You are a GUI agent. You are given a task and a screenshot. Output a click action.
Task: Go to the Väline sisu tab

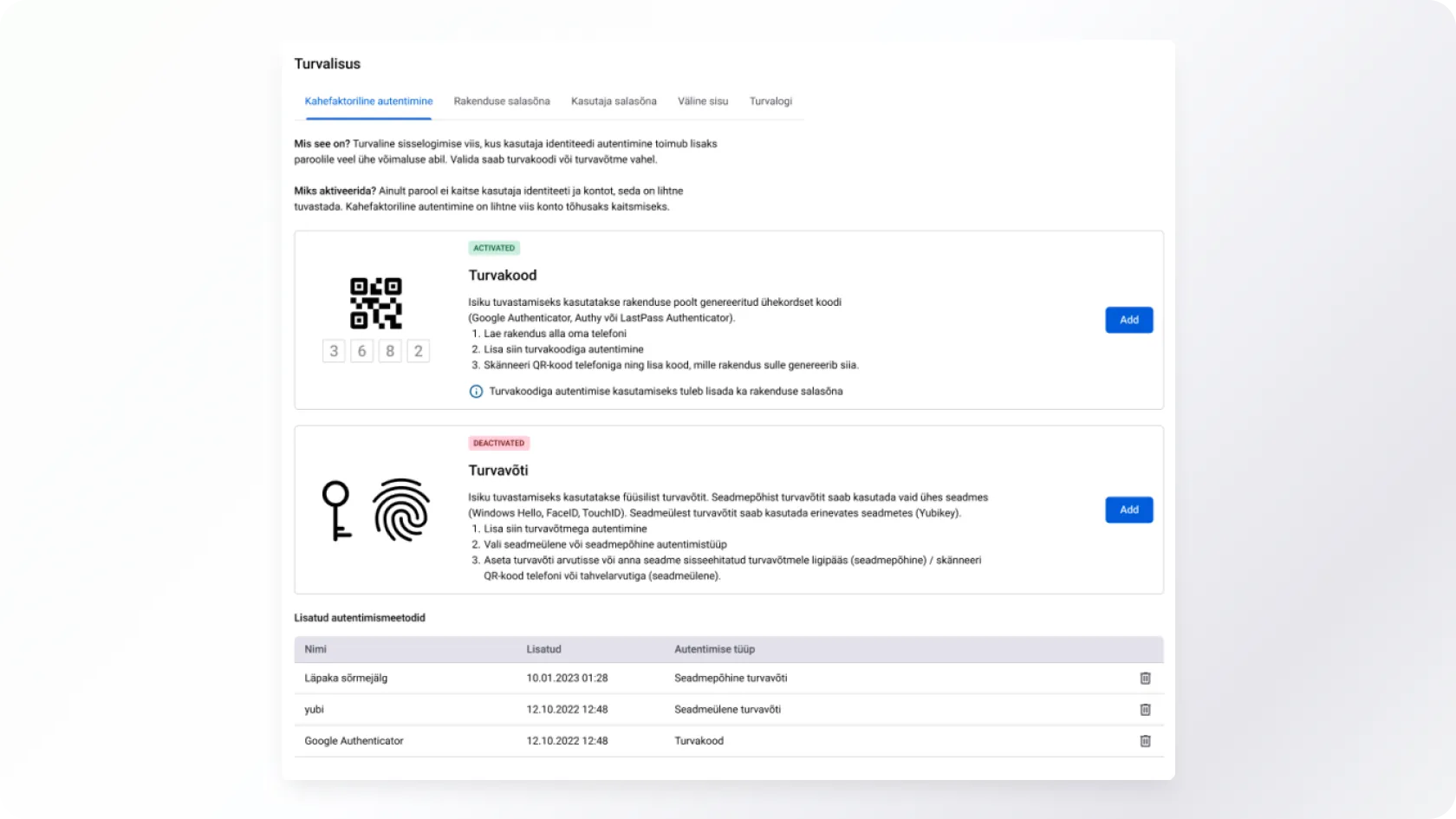click(x=703, y=101)
